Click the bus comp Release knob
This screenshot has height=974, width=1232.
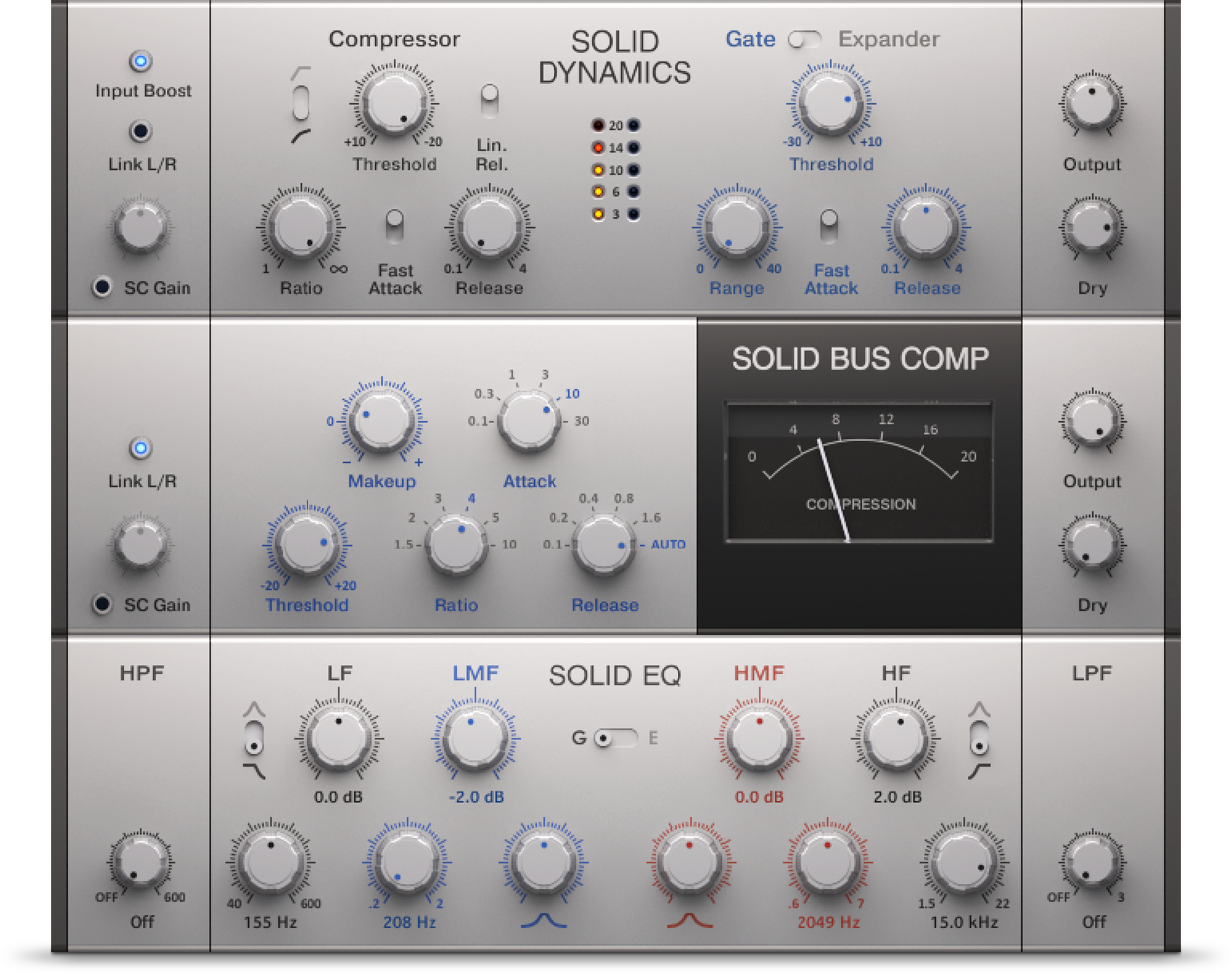604,545
